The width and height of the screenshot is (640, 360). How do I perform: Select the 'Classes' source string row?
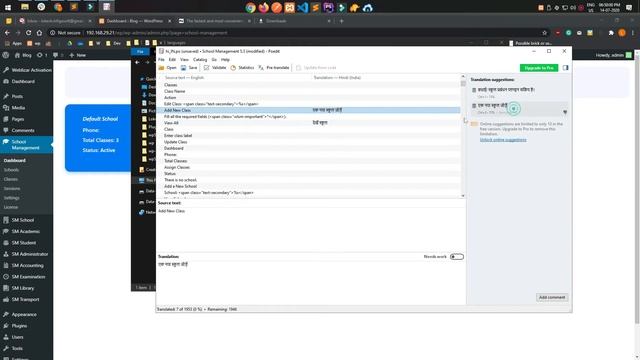click(x=310, y=85)
